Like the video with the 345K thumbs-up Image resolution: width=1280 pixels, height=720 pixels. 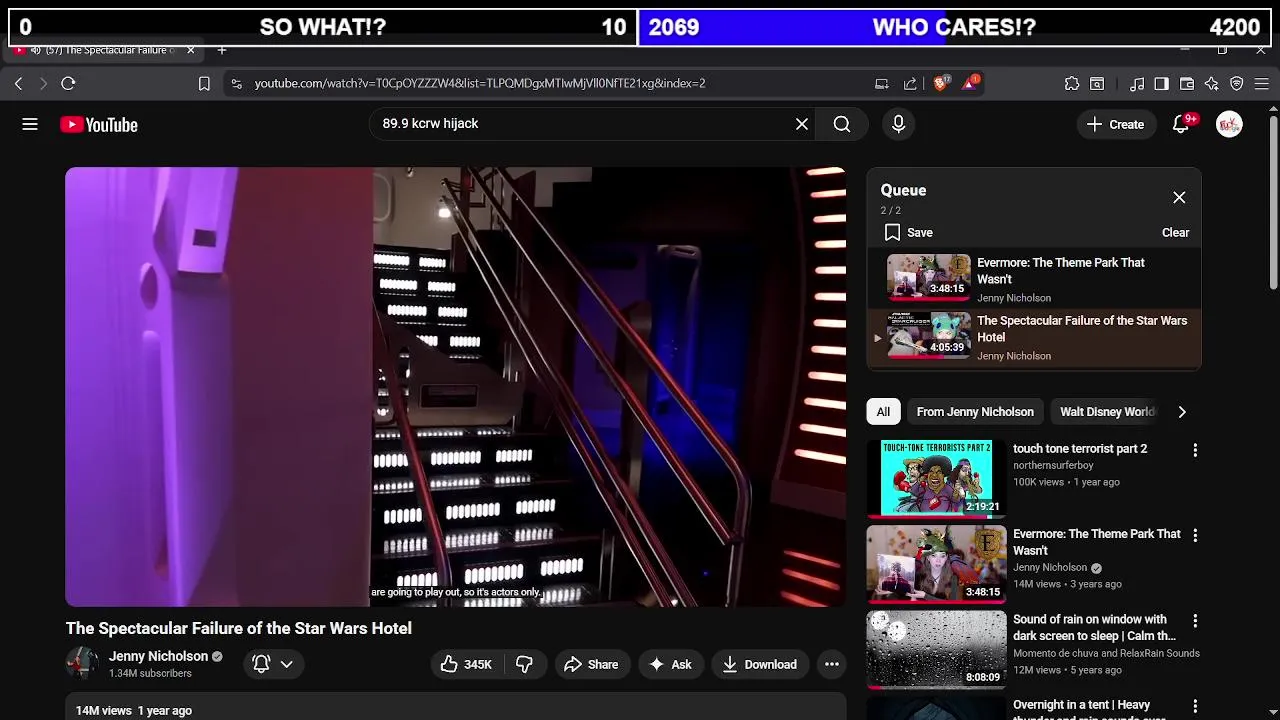pos(466,664)
